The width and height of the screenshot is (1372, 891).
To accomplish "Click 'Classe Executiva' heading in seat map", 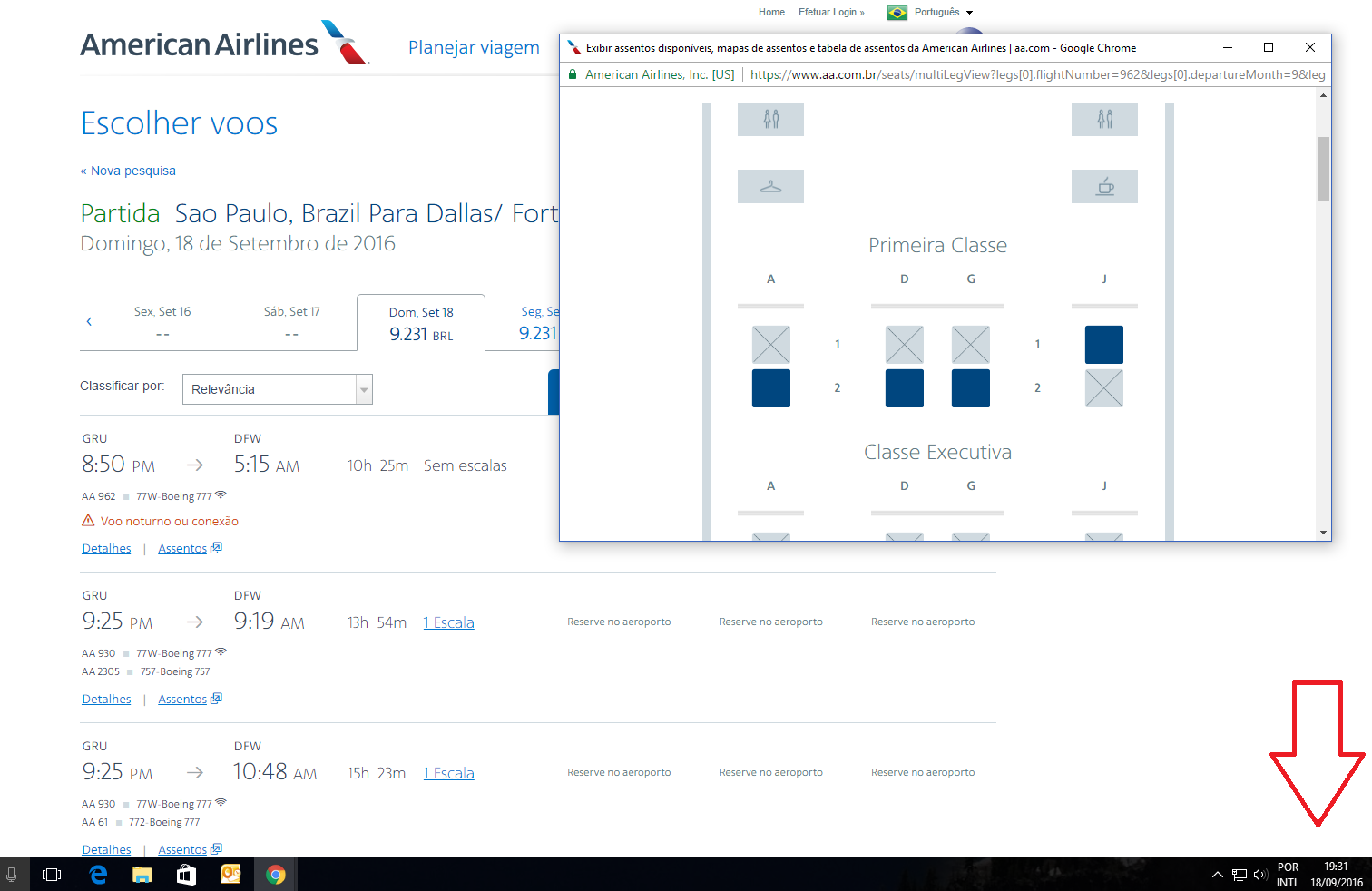I will pyautogui.click(x=937, y=452).
